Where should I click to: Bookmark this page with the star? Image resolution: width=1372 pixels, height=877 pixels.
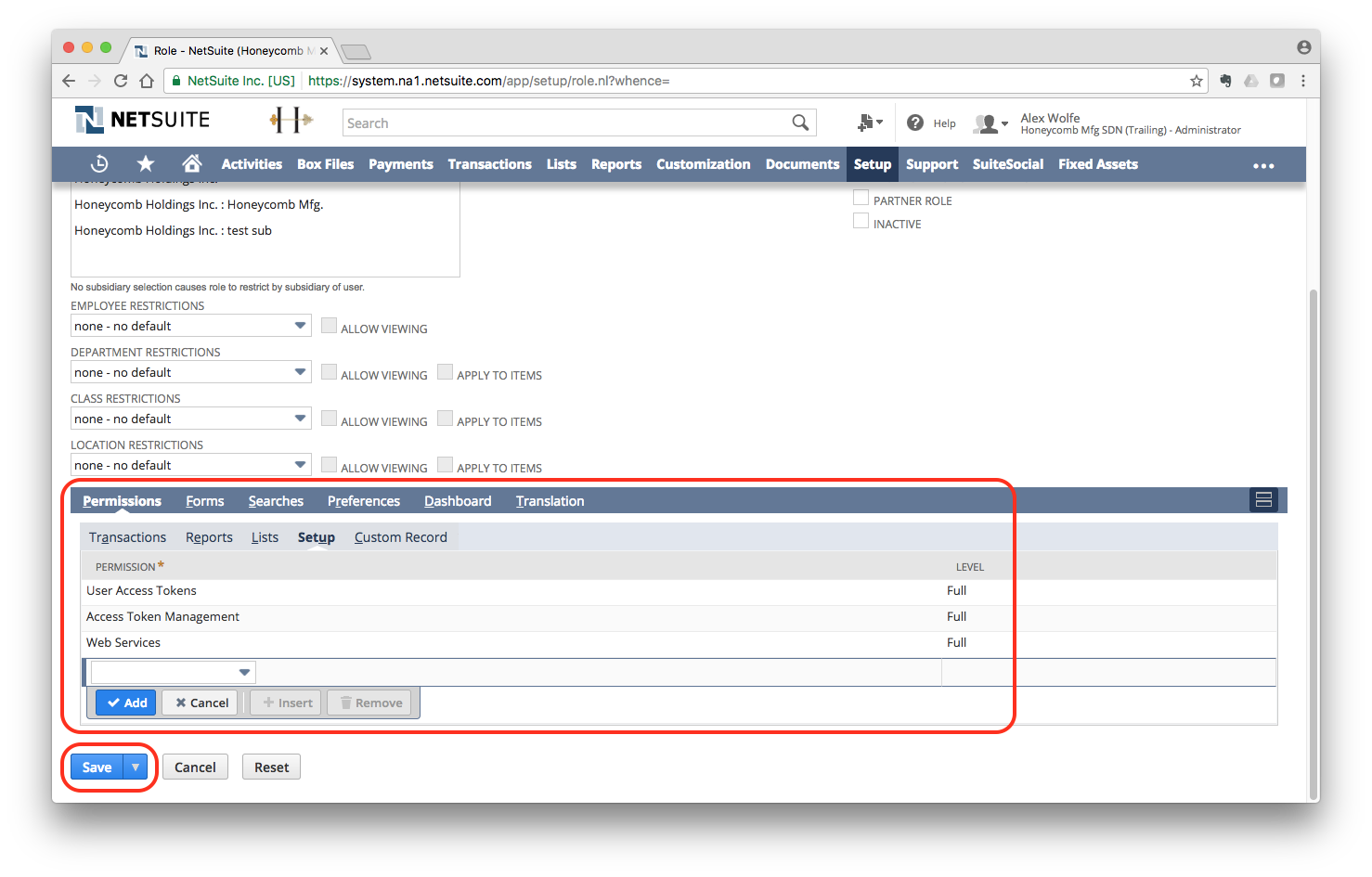1197,81
